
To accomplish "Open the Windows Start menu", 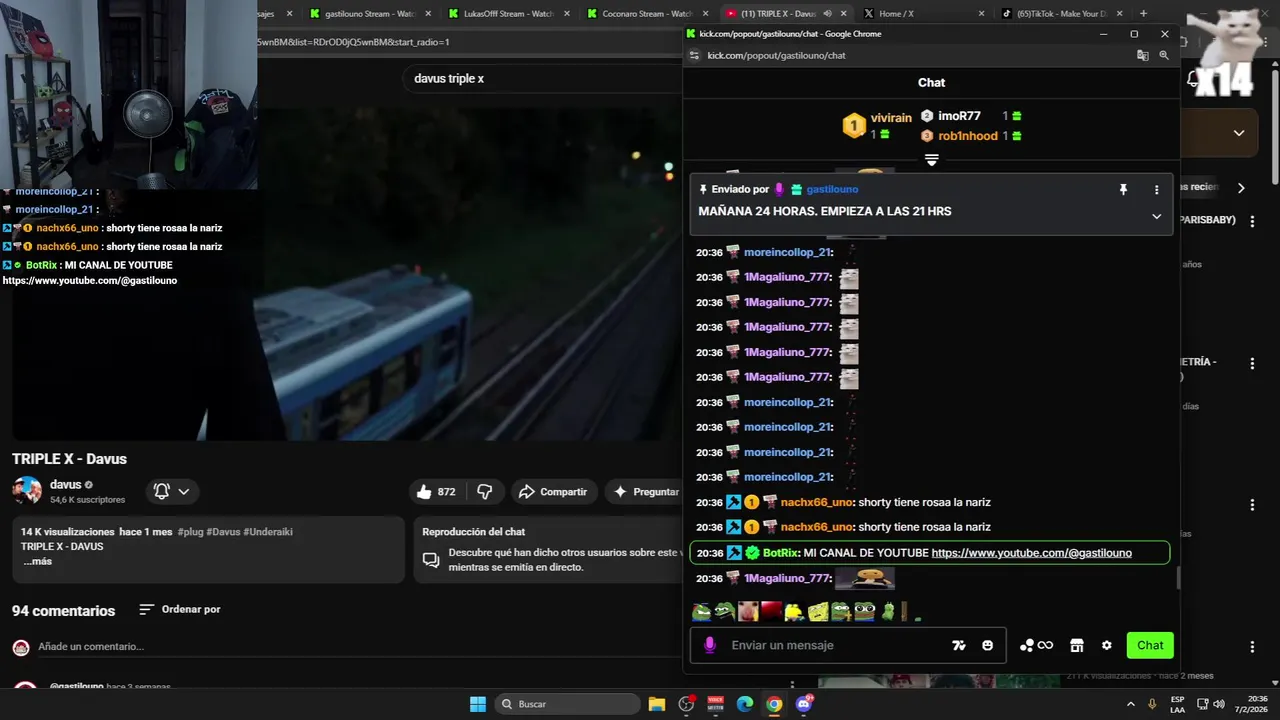I will point(478,704).
